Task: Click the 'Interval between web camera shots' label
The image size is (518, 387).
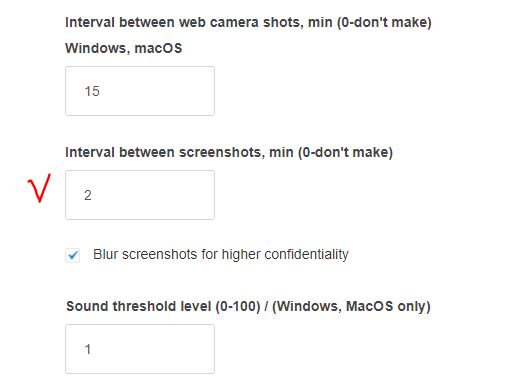Action: point(184,23)
